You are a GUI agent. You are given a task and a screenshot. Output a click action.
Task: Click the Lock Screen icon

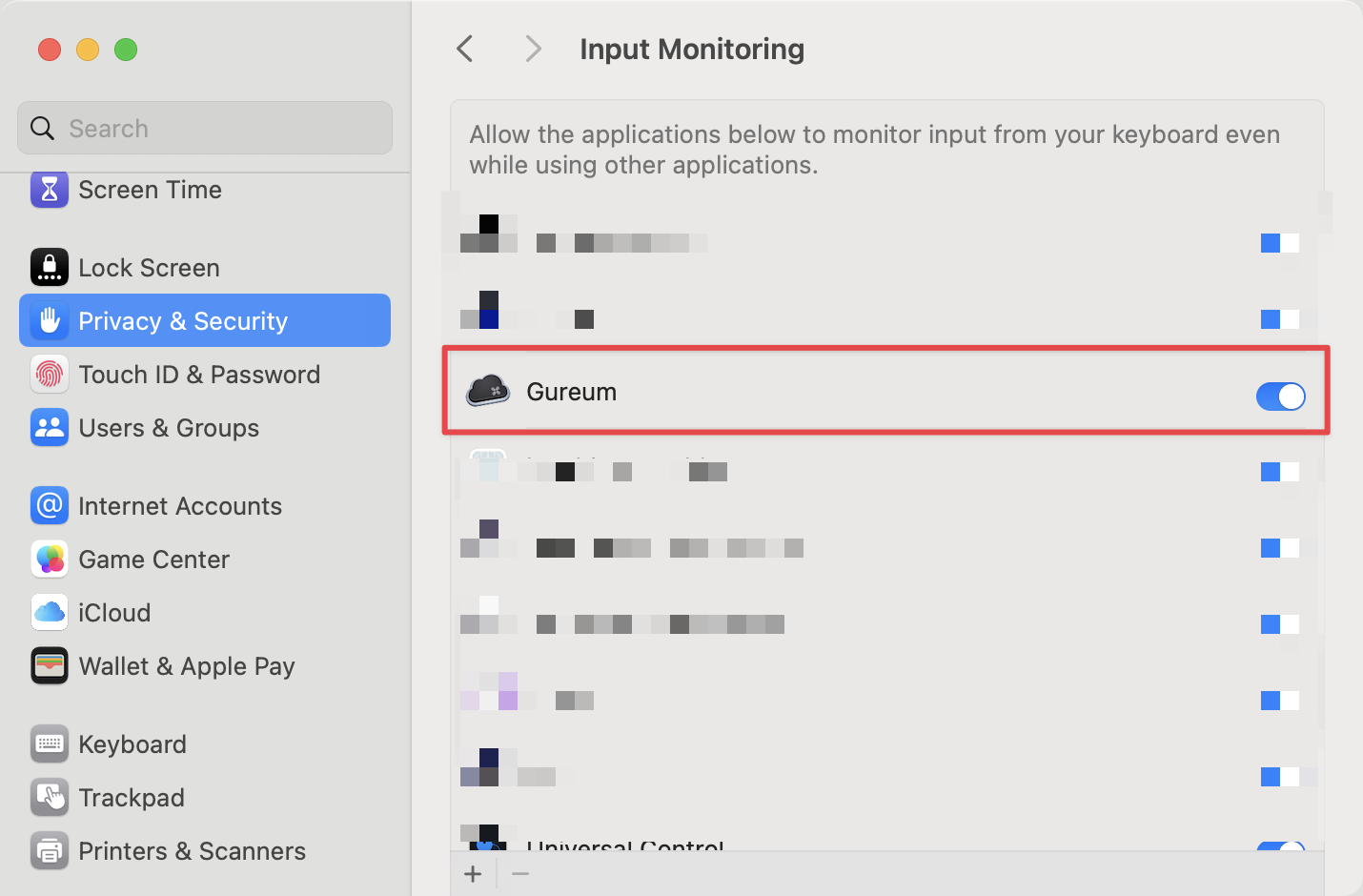tap(50, 268)
